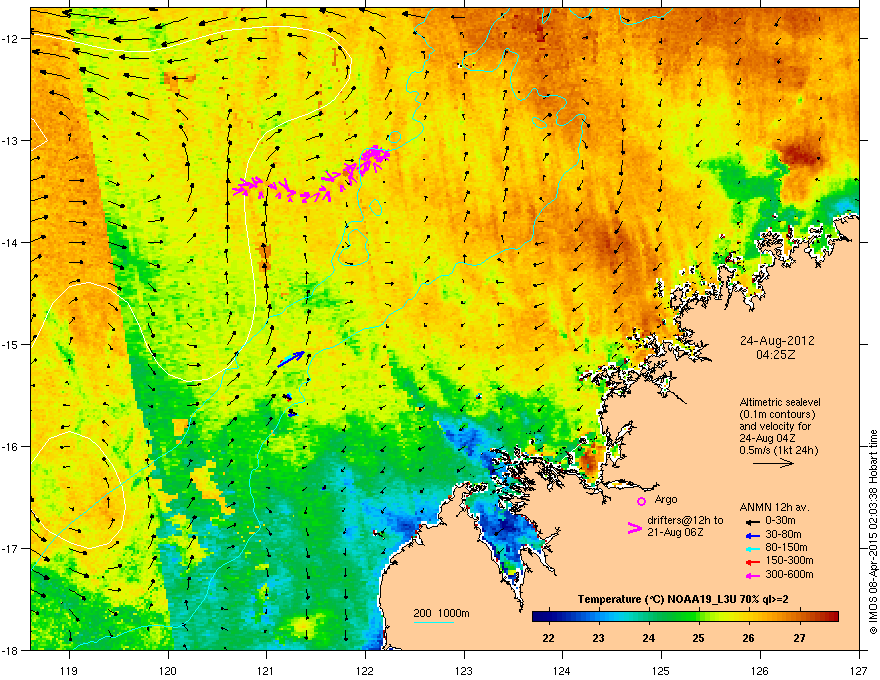Image resolution: width=880 pixels, height=680 pixels.
Task: Click the black 0-30m legend arrow
Action: pyautogui.click(x=751, y=521)
